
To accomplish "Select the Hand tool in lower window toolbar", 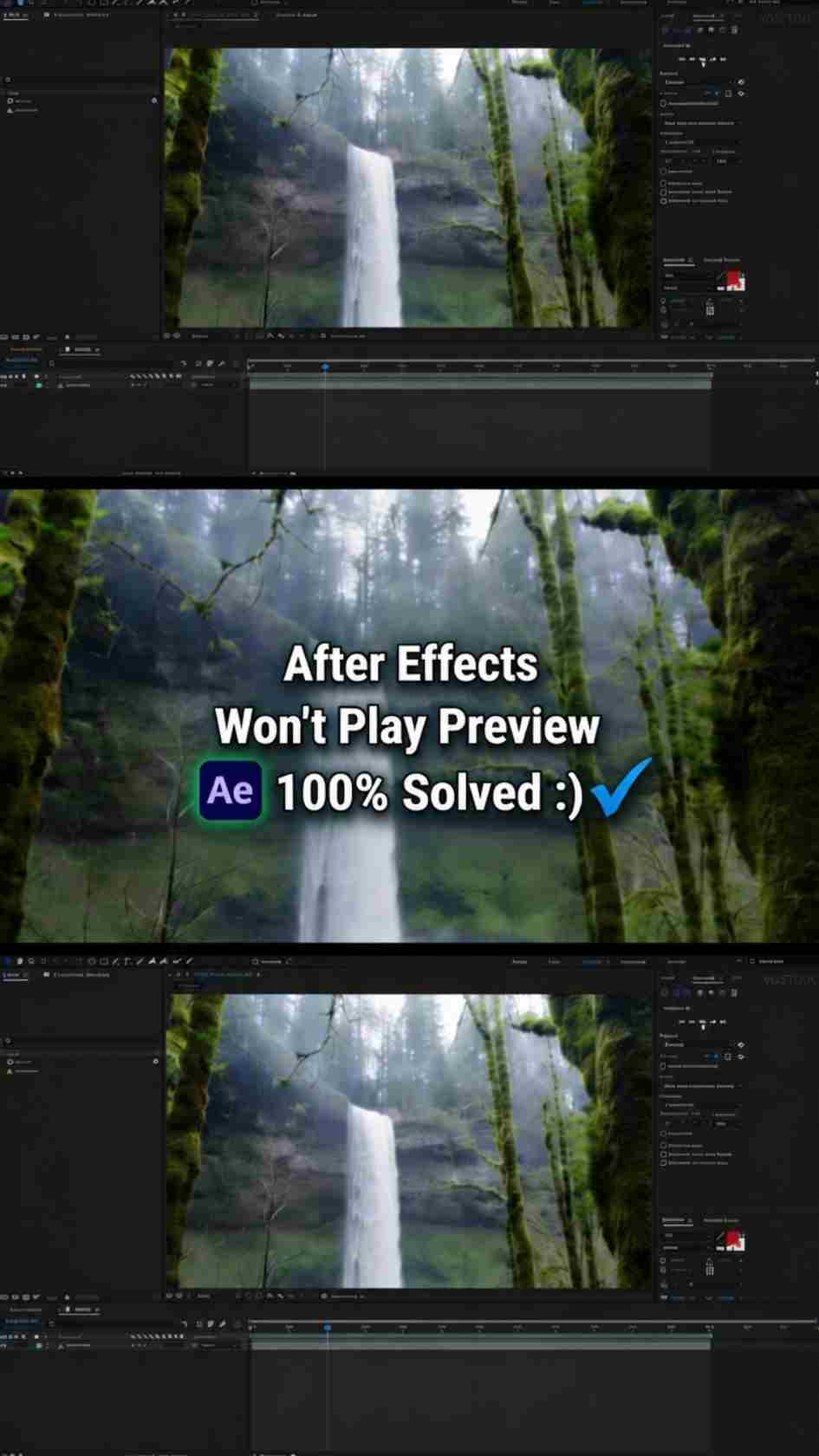I will (x=20, y=961).
